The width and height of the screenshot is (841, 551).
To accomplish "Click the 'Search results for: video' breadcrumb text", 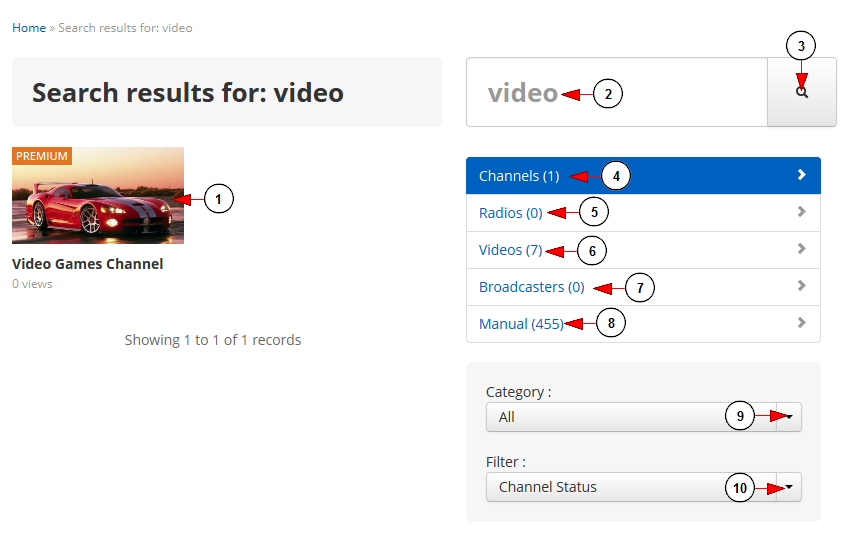I will tap(125, 28).
